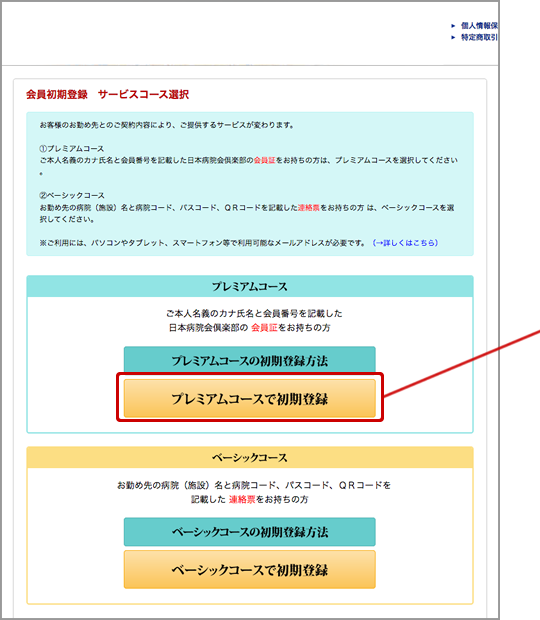Click the arrow icon beside 個人情報保
540x620 pixels.
(453, 26)
